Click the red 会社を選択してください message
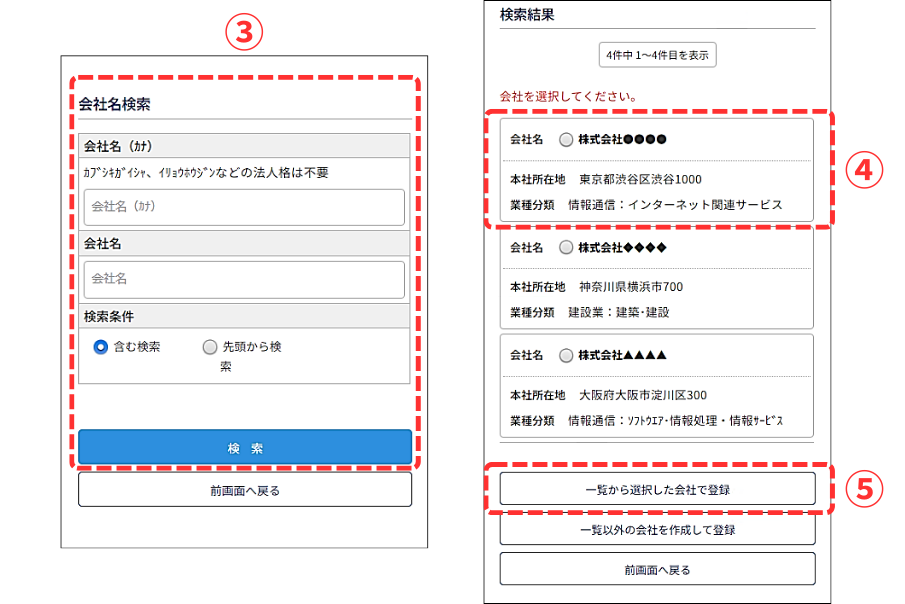 coord(568,97)
